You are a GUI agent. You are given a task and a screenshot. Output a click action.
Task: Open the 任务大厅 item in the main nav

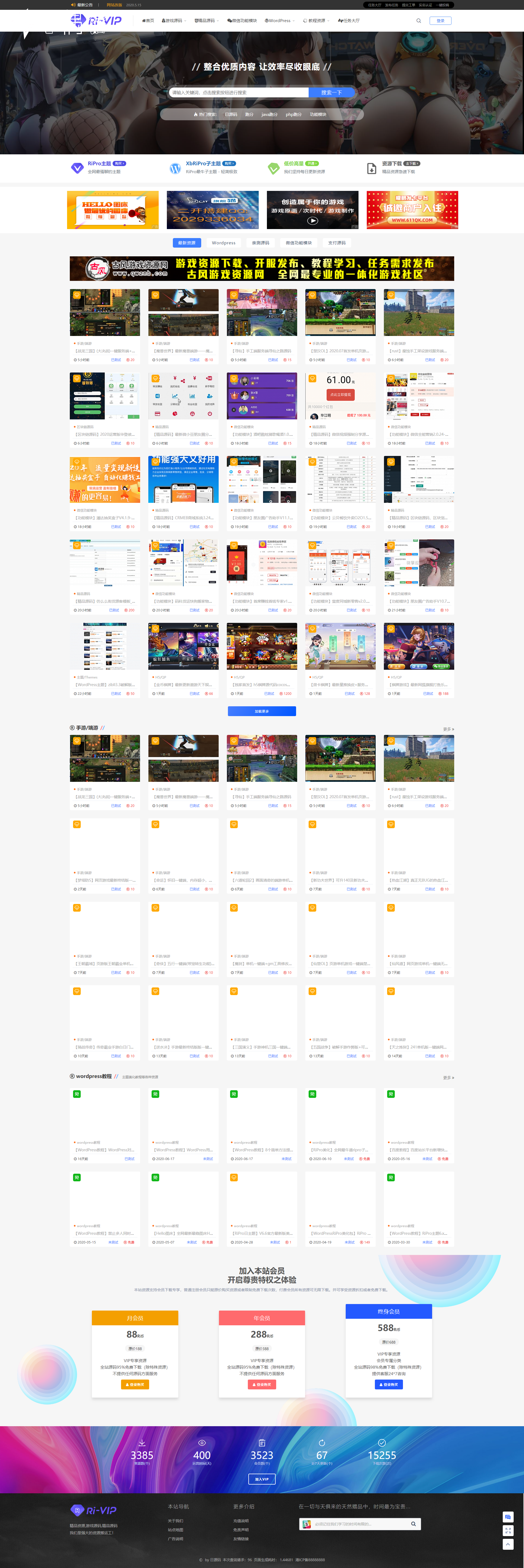tap(349, 21)
